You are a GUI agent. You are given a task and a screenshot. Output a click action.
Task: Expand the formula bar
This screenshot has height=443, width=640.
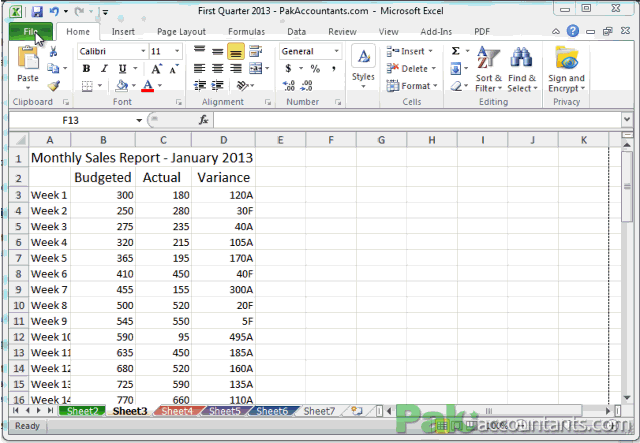(627, 120)
